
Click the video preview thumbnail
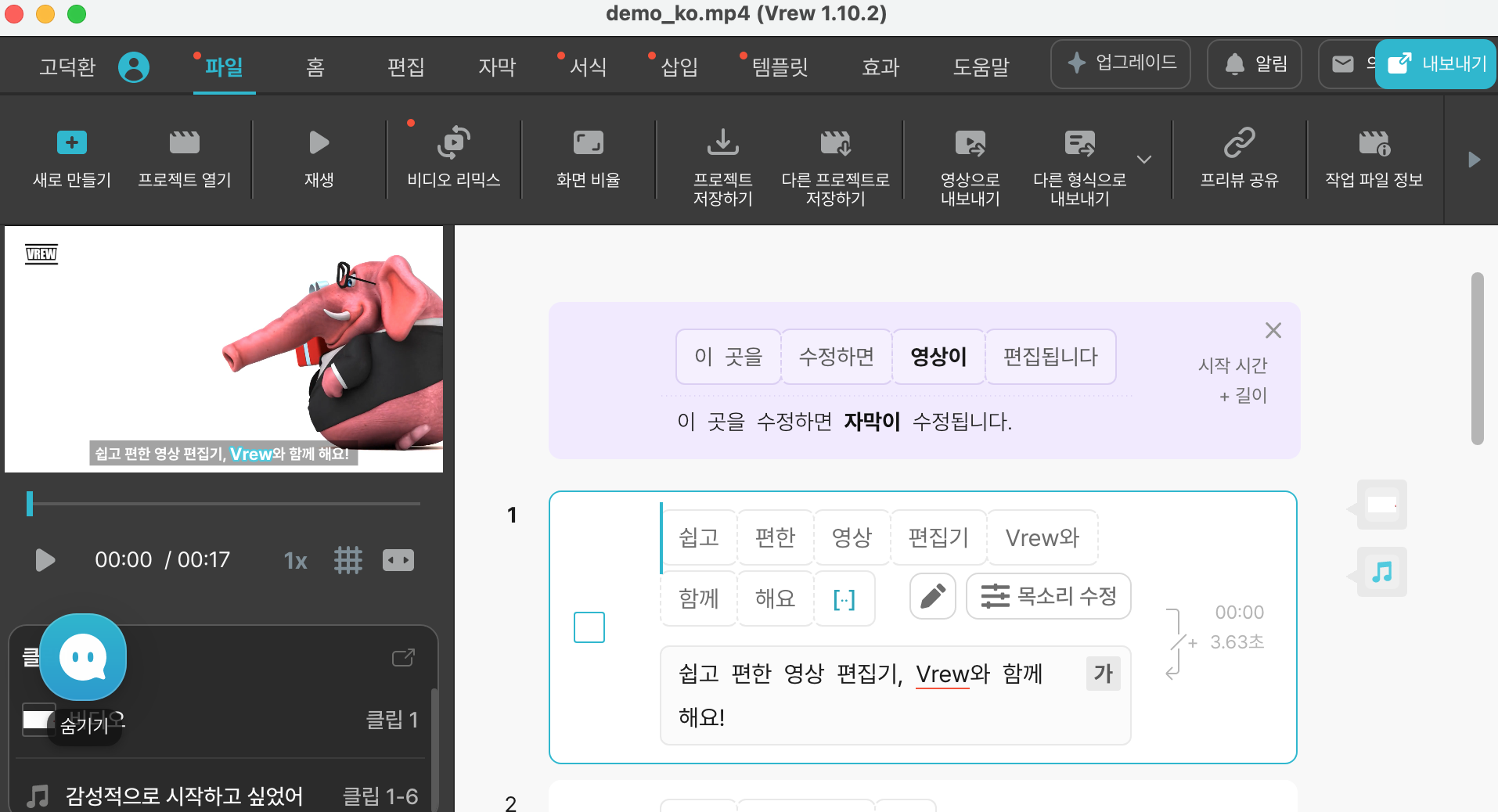[224, 349]
